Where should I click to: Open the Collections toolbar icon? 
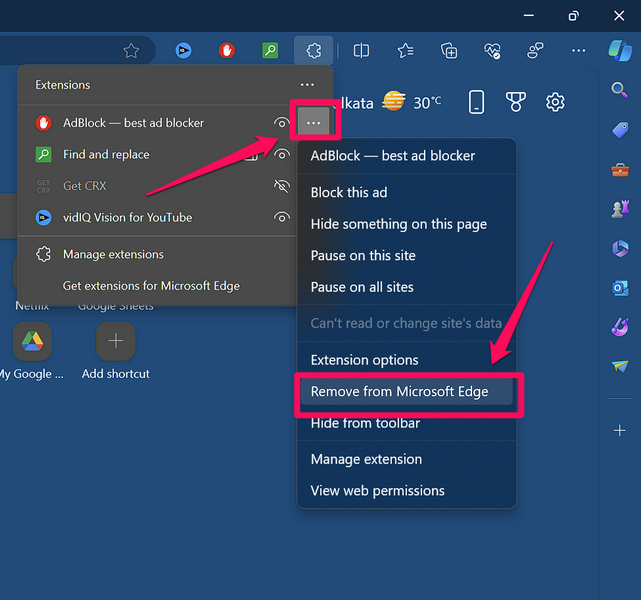pyautogui.click(x=449, y=50)
